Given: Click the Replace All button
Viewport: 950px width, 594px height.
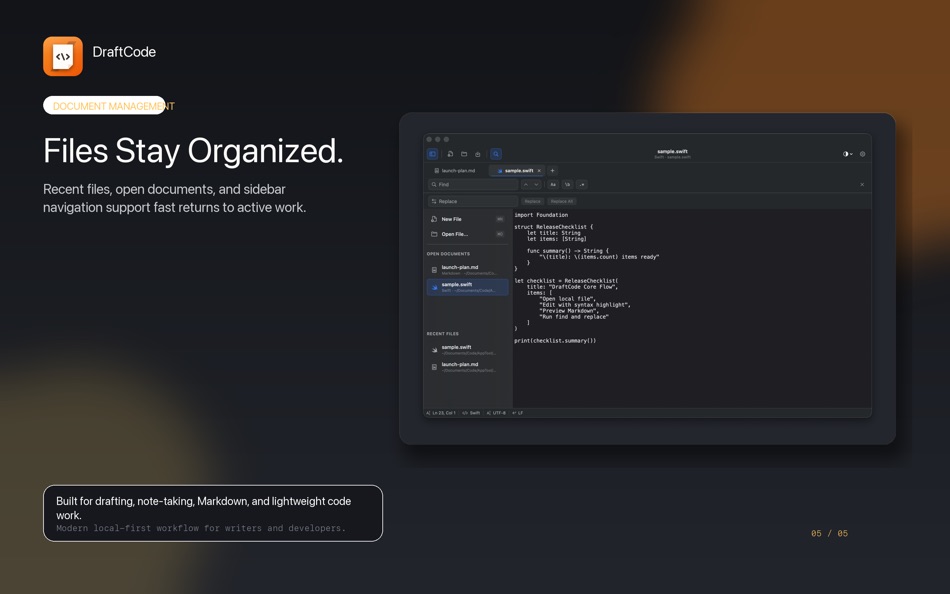Looking at the screenshot, I should 562,201.
